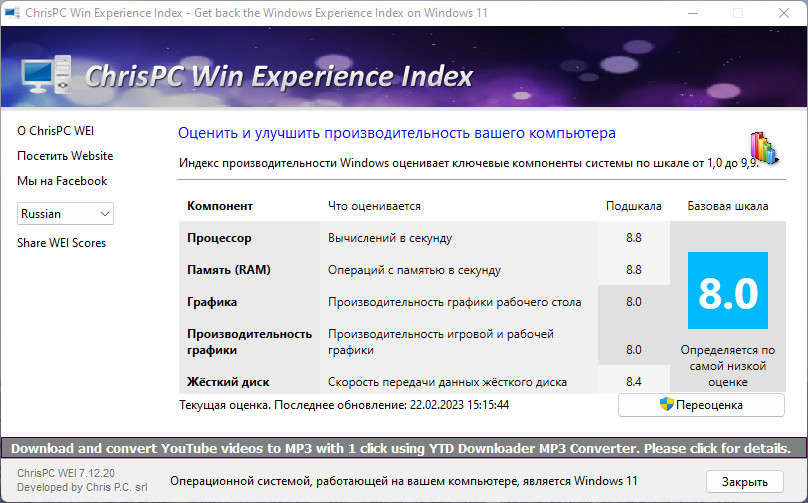Open Мы на Facebook link
Image resolution: width=808 pixels, height=503 pixels.
click(x=62, y=181)
